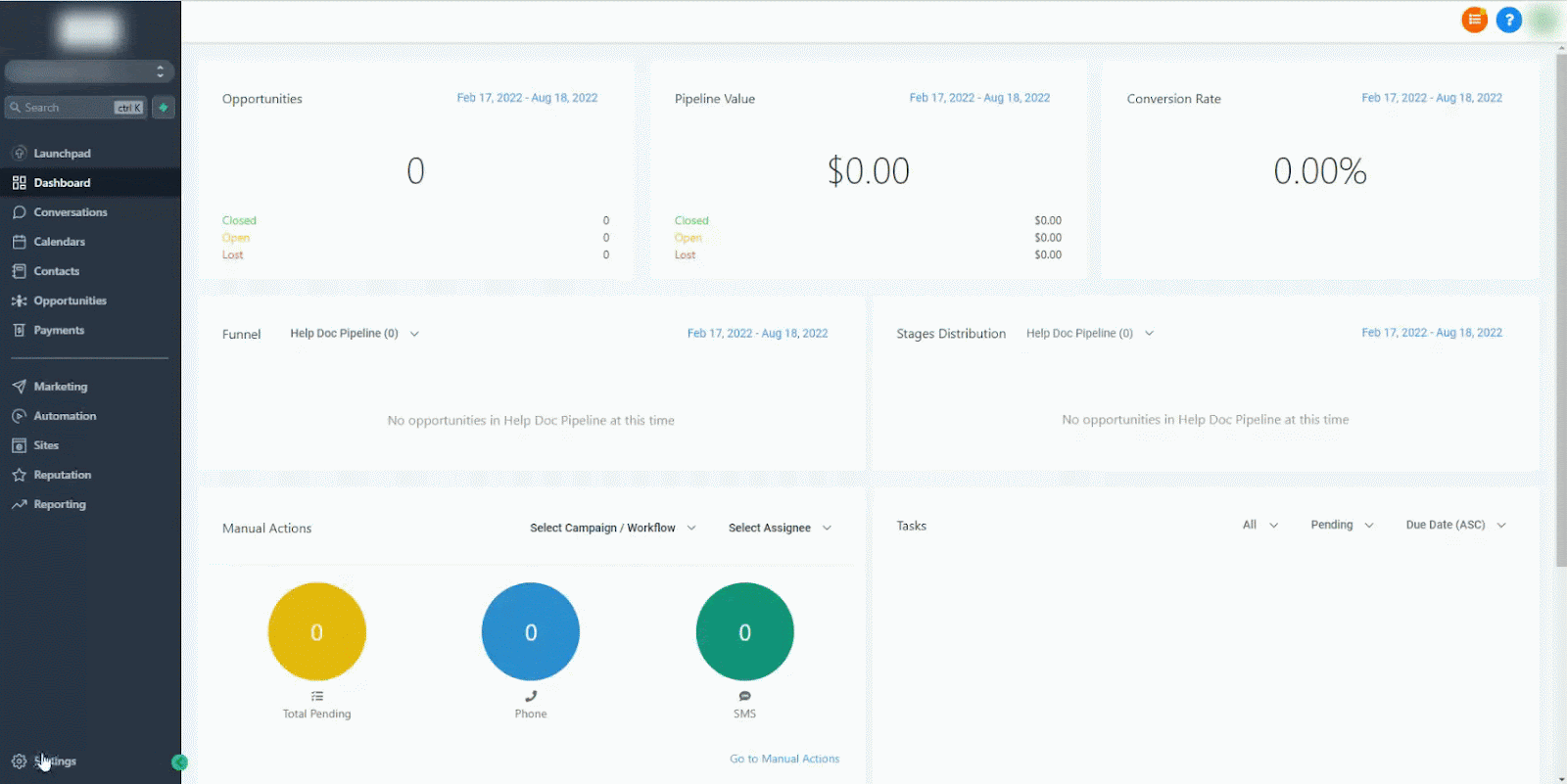Click the orange list icon in top bar
This screenshot has width=1567, height=784.
point(1474,20)
